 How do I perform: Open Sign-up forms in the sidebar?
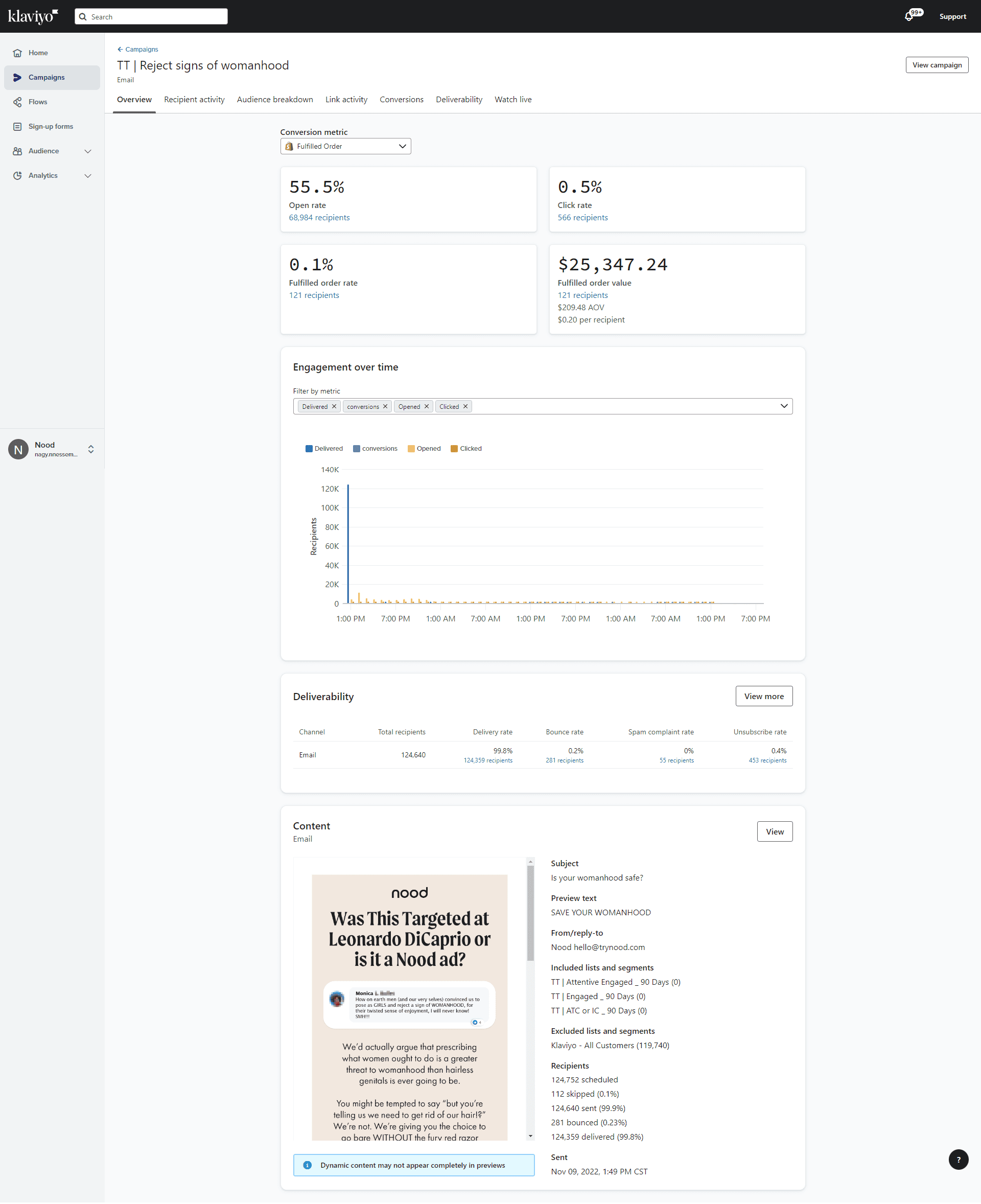(x=51, y=127)
